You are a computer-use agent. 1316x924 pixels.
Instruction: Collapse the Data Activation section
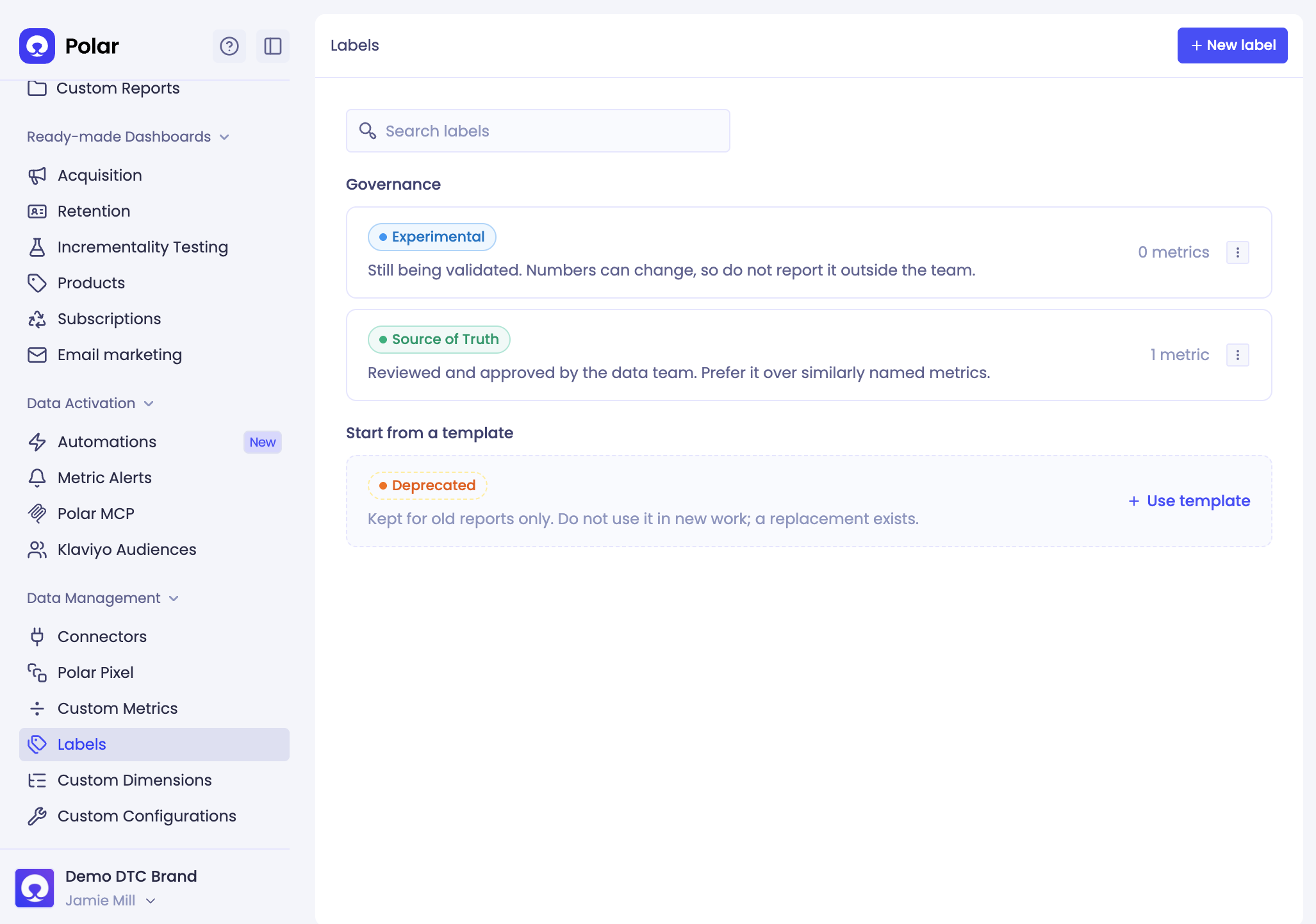tap(149, 404)
